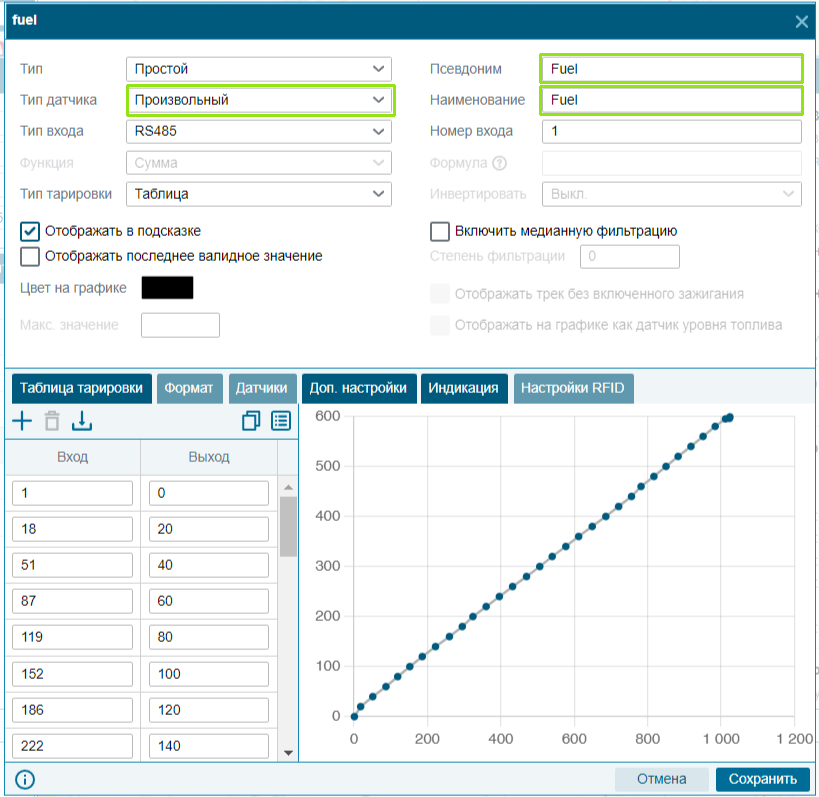Click the table scroll up arrow
Viewport: 819px width, 797px height.
coord(288,487)
